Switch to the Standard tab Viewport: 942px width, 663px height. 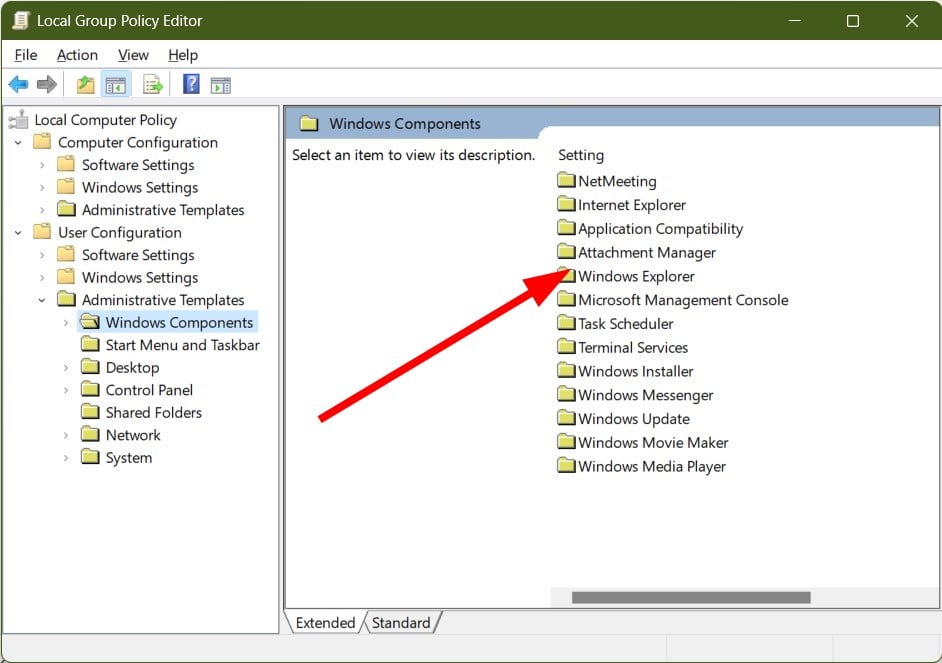(x=400, y=622)
